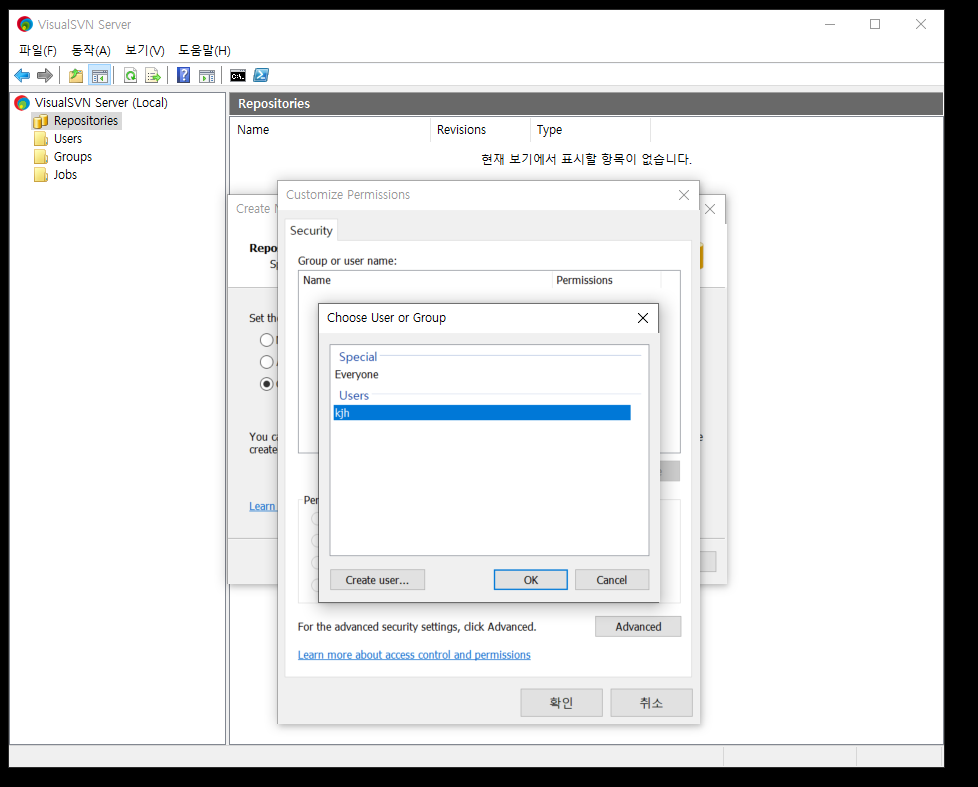Open Help with the blue question-mark icon
Viewport: 978px width, 787px height.
point(183,75)
